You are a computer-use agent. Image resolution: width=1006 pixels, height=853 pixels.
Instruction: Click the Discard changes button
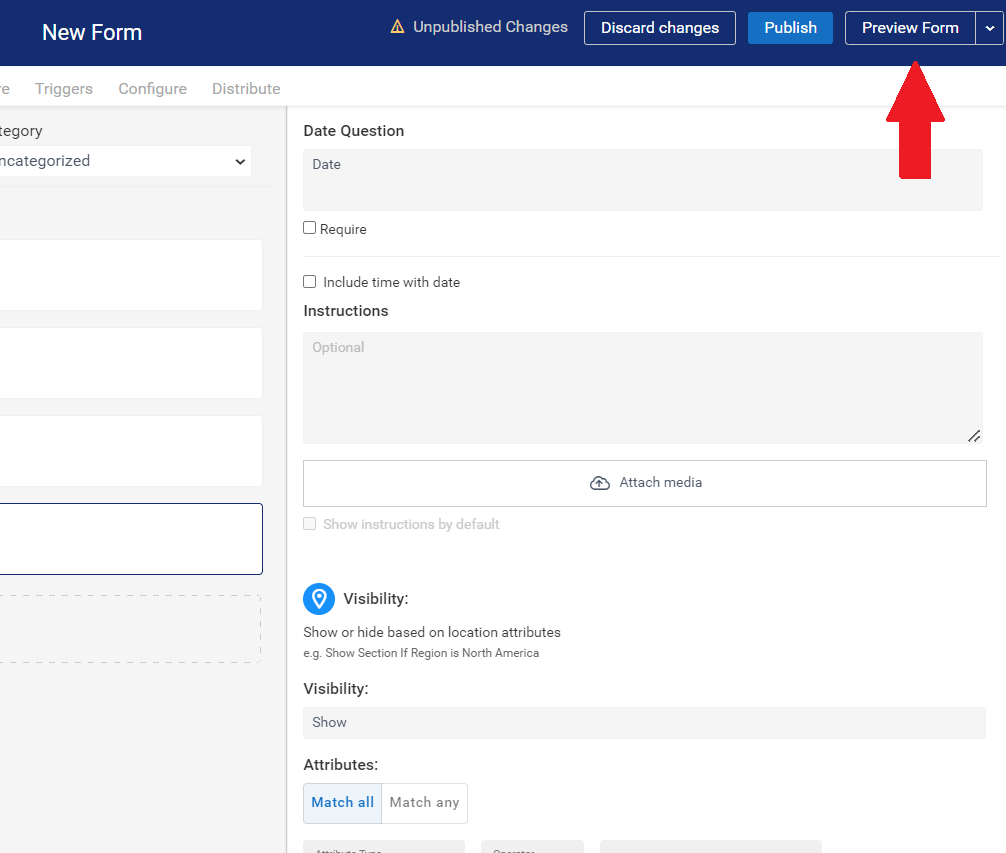(660, 28)
